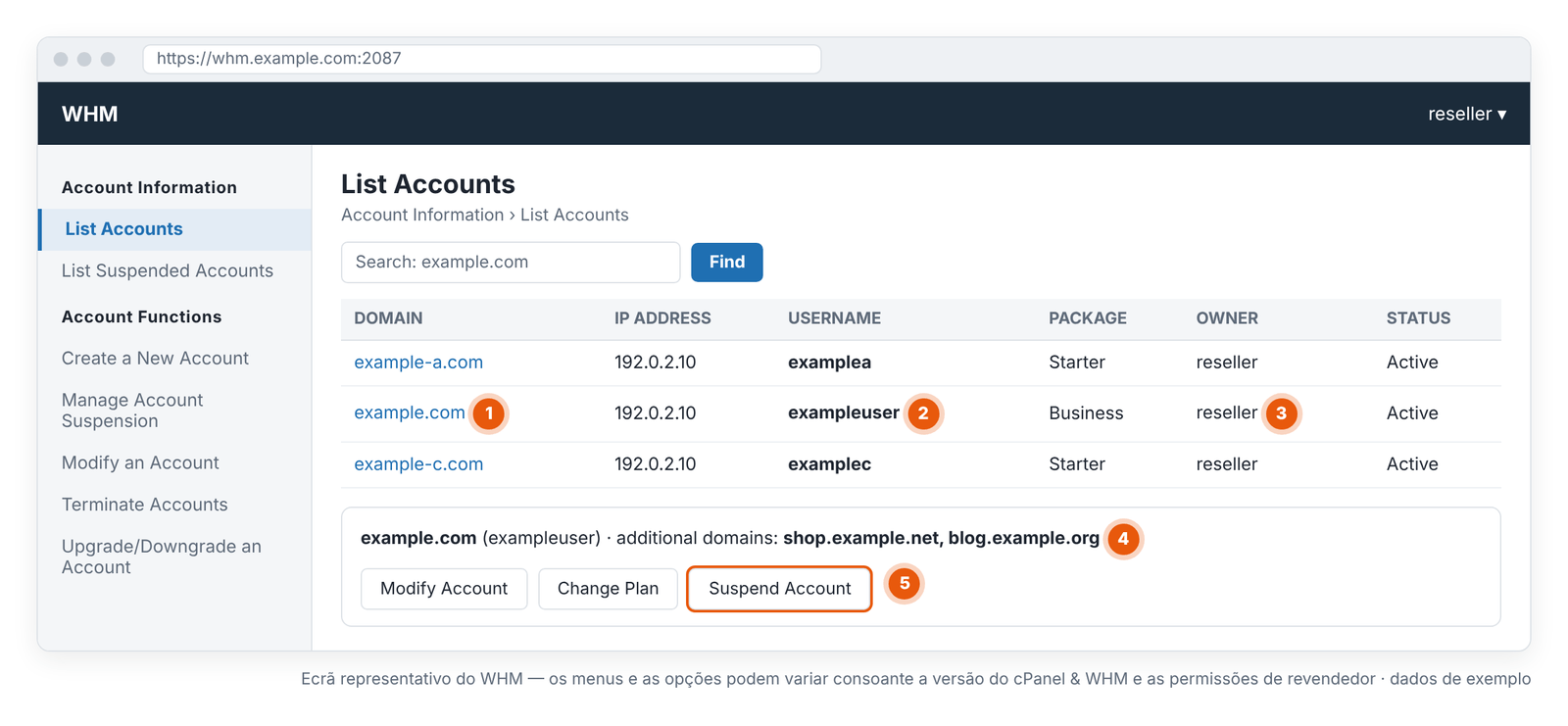This screenshot has width=1568, height=726.
Task: Go to Manage Account Suspension
Action: point(132,411)
